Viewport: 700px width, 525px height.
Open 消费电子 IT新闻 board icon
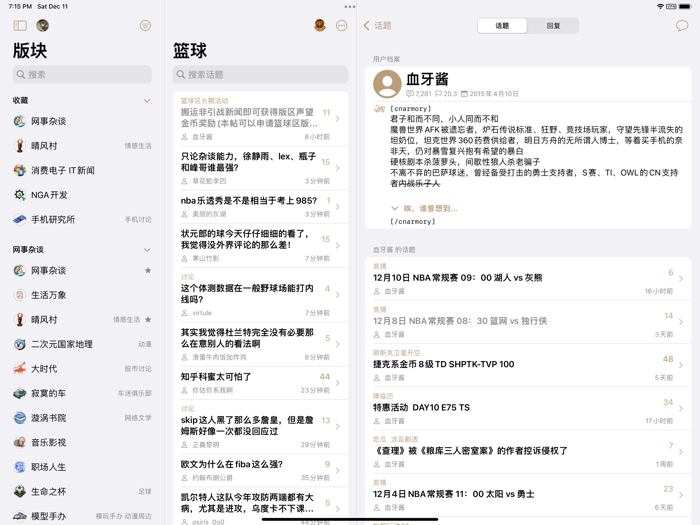(x=19, y=170)
